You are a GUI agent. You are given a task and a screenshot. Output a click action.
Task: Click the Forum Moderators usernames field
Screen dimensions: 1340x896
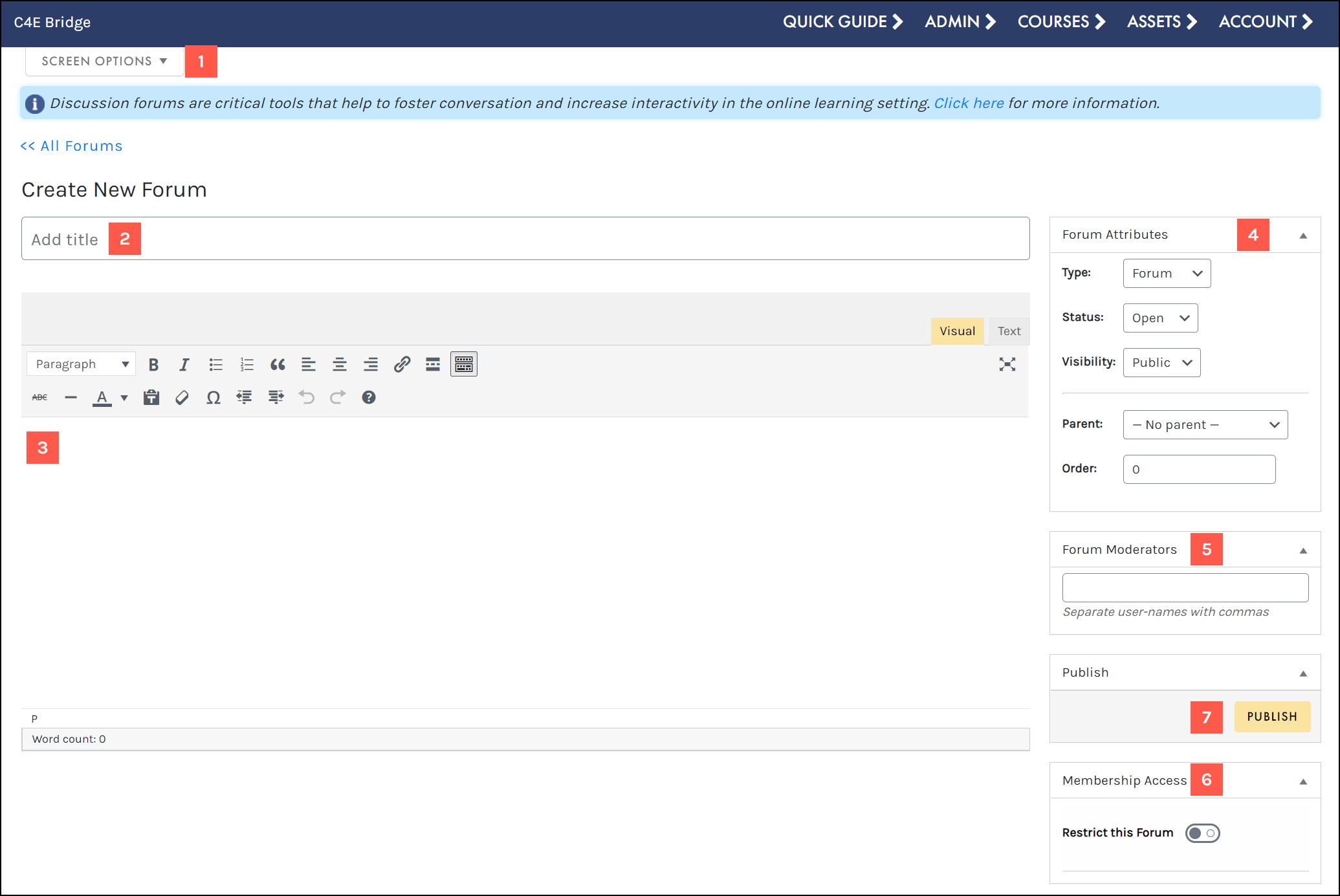[x=1185, y=588]
